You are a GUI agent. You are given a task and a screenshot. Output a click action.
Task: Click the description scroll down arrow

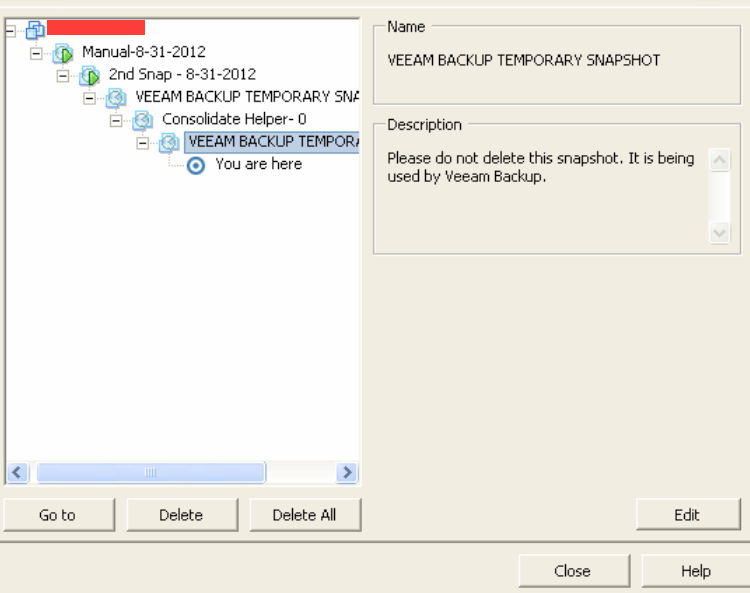pos(719,233)
